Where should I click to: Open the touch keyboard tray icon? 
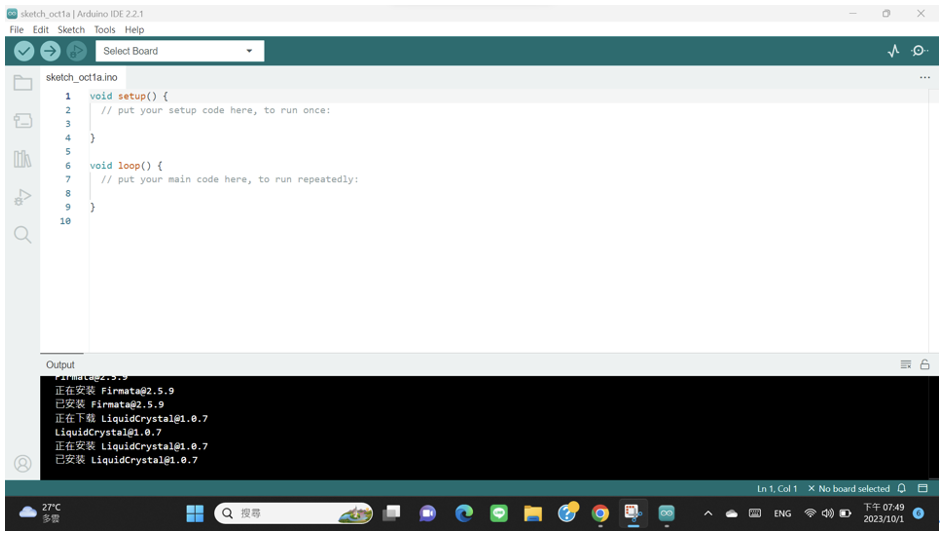click(x=755, y=513)
